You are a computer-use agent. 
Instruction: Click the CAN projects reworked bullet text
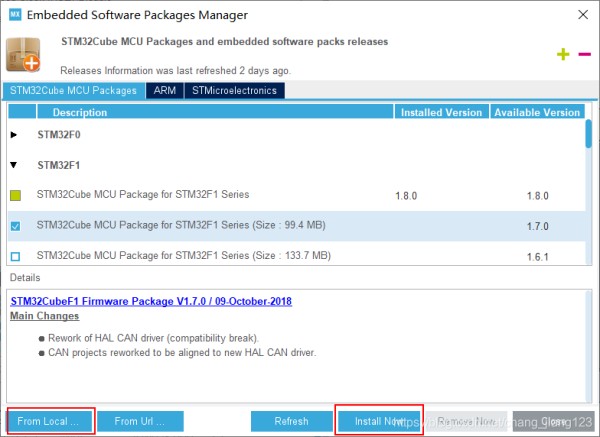pyautogui.click(x=182, y=352)
